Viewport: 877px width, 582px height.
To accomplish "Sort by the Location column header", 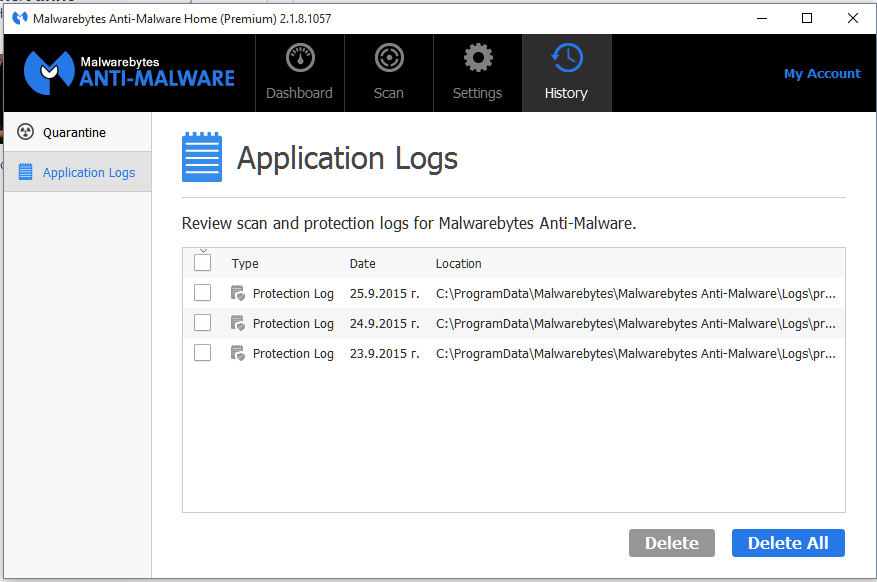I will click(459, 263).
